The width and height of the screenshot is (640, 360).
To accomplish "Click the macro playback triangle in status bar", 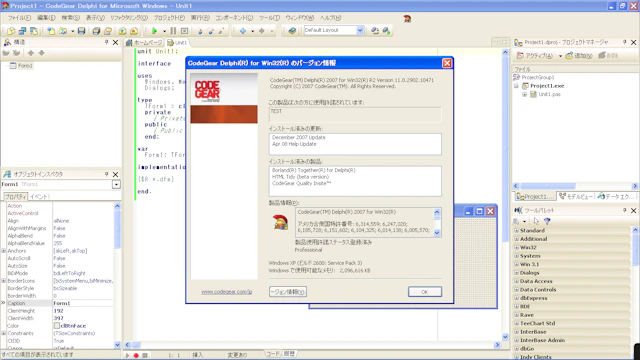I will (127, 356).
